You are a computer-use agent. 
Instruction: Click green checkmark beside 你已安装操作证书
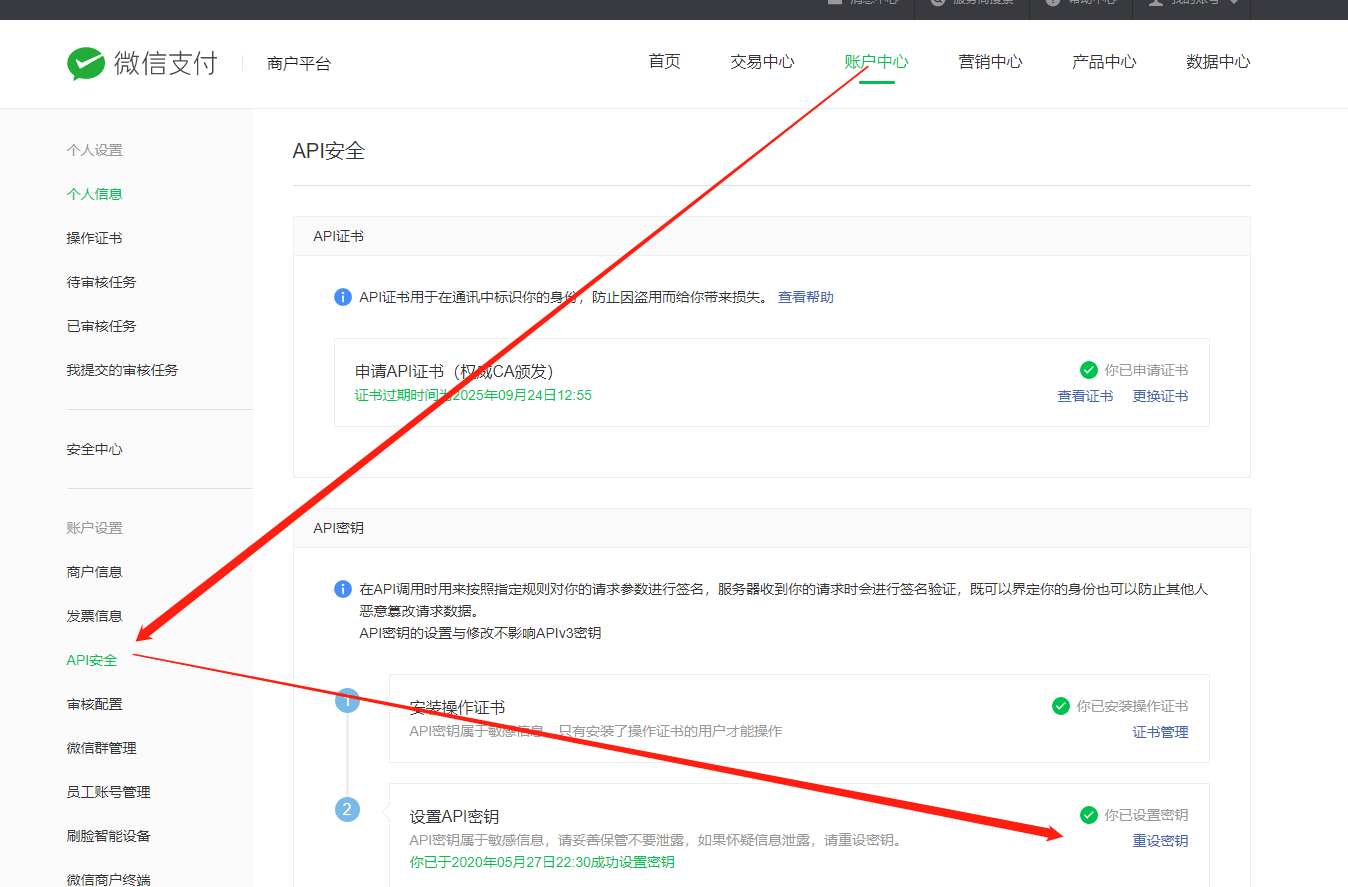point(1061,706)
